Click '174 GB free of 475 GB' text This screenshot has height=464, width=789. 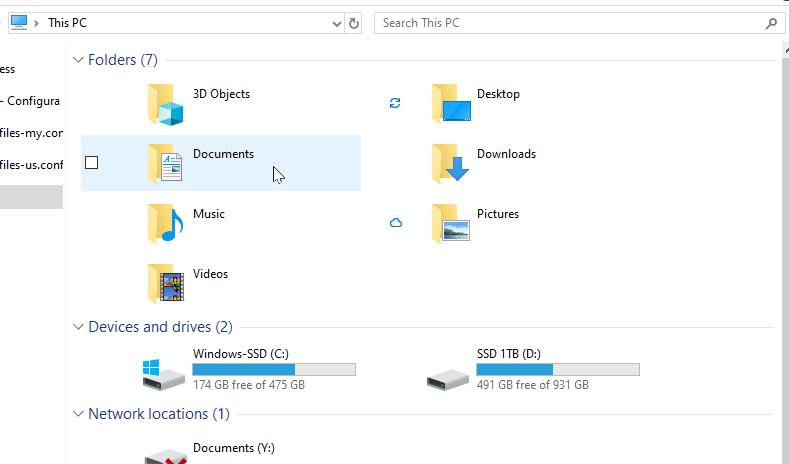[x=249, y=385]
